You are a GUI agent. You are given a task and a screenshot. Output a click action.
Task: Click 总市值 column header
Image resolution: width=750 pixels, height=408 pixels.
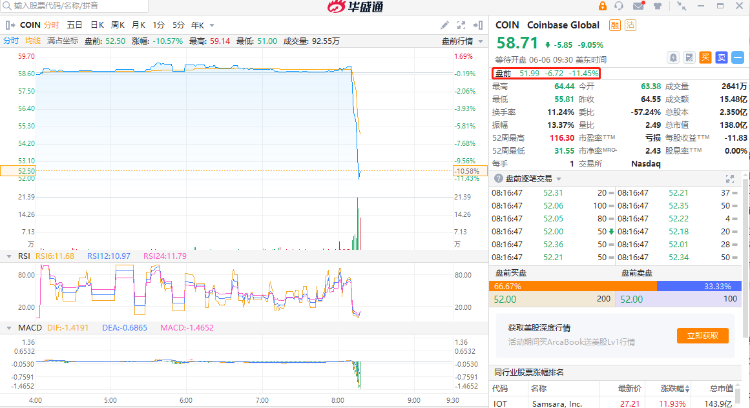[x=721, y=388]
